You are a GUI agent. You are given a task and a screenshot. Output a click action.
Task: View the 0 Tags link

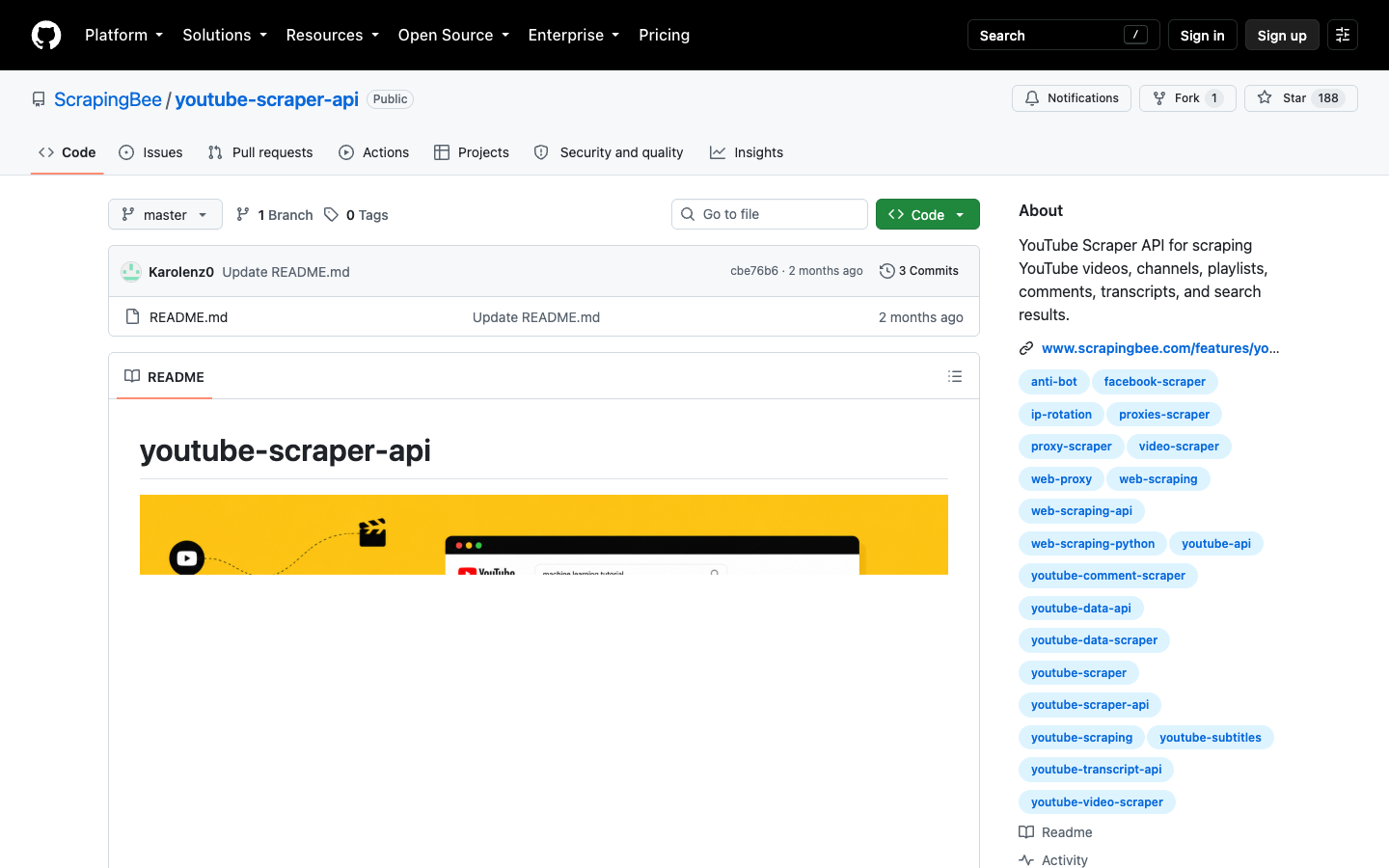tap(356, 215)
